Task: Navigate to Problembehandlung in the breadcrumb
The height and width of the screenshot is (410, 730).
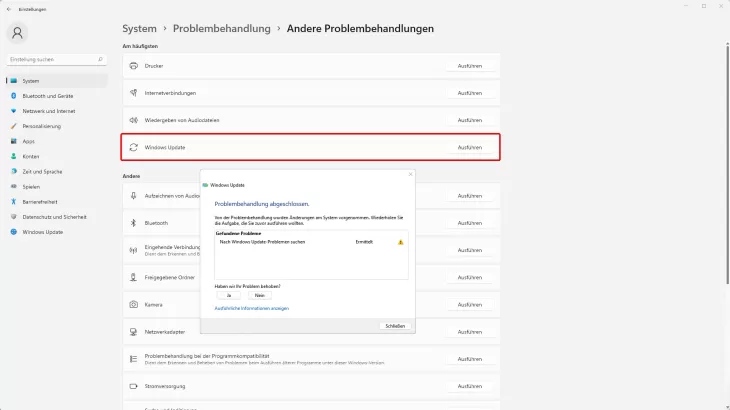Action: coord(228,29)
